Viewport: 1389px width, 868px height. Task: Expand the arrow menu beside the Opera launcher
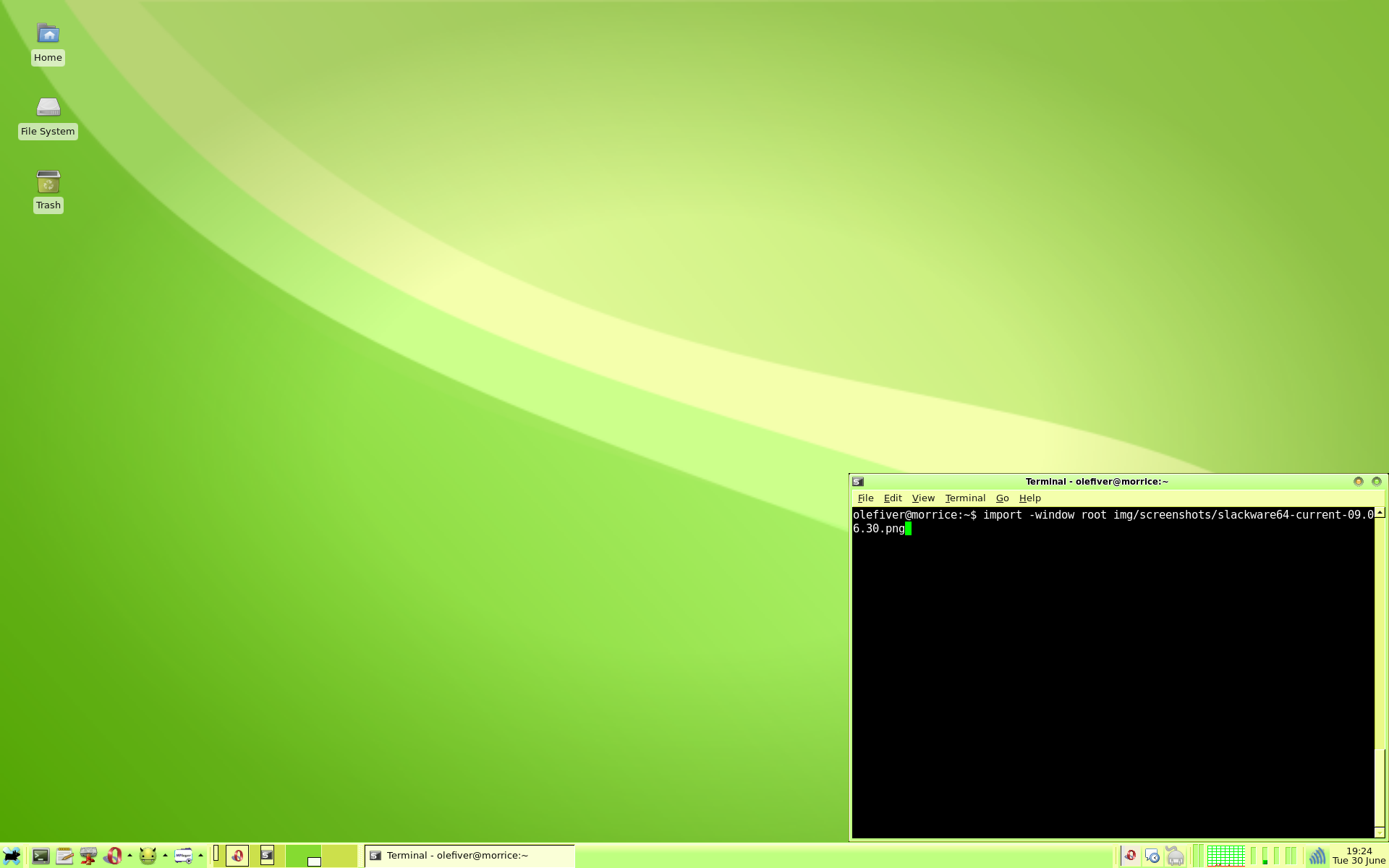click(x=129, y=856)
